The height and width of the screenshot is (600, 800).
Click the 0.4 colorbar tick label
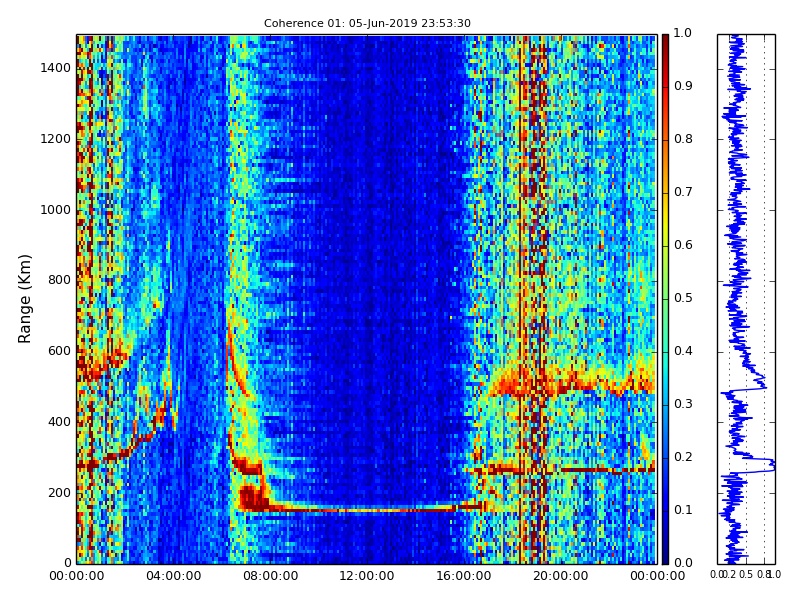pos(683,351)
